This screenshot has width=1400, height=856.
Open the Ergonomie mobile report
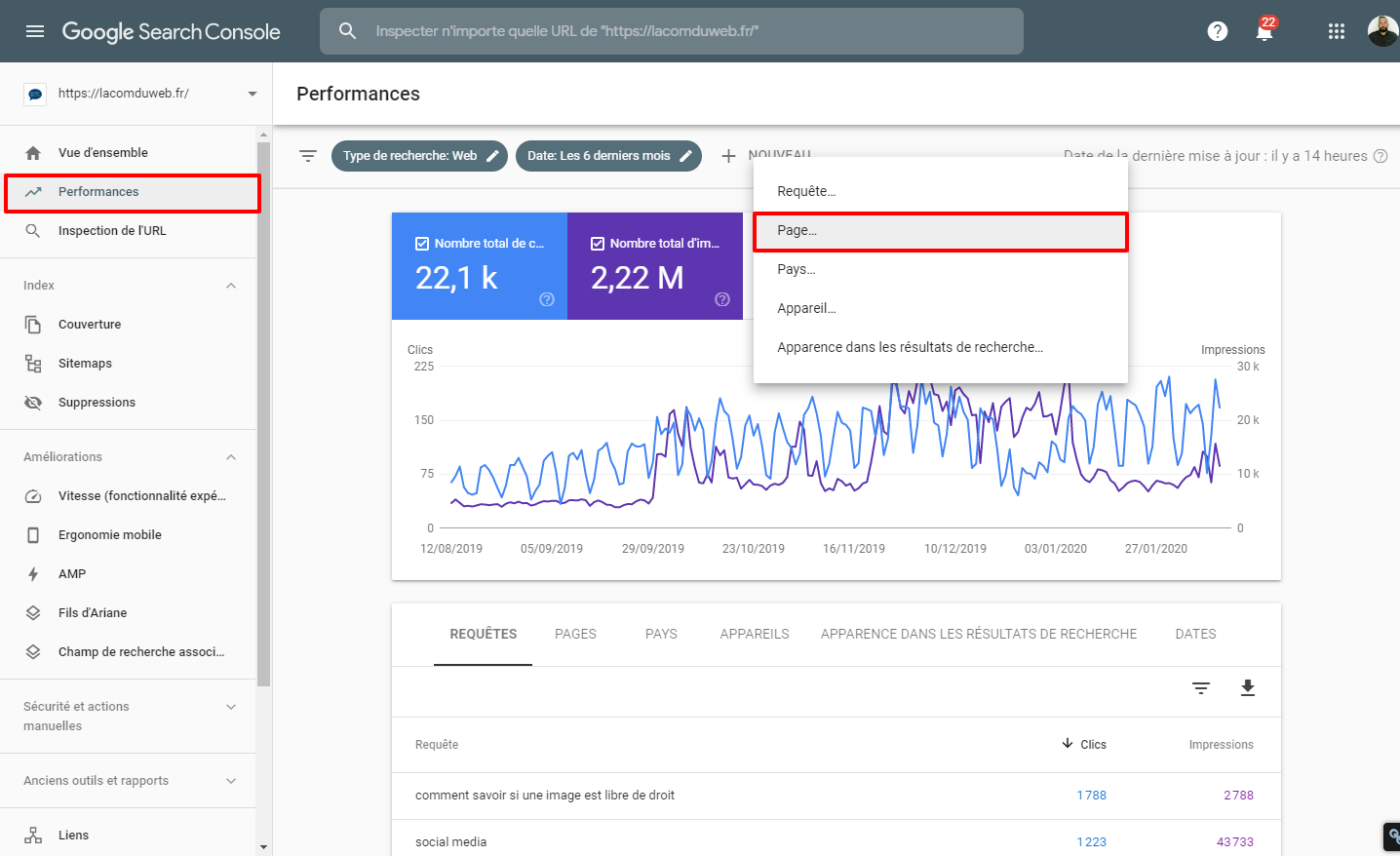(129, 535)
